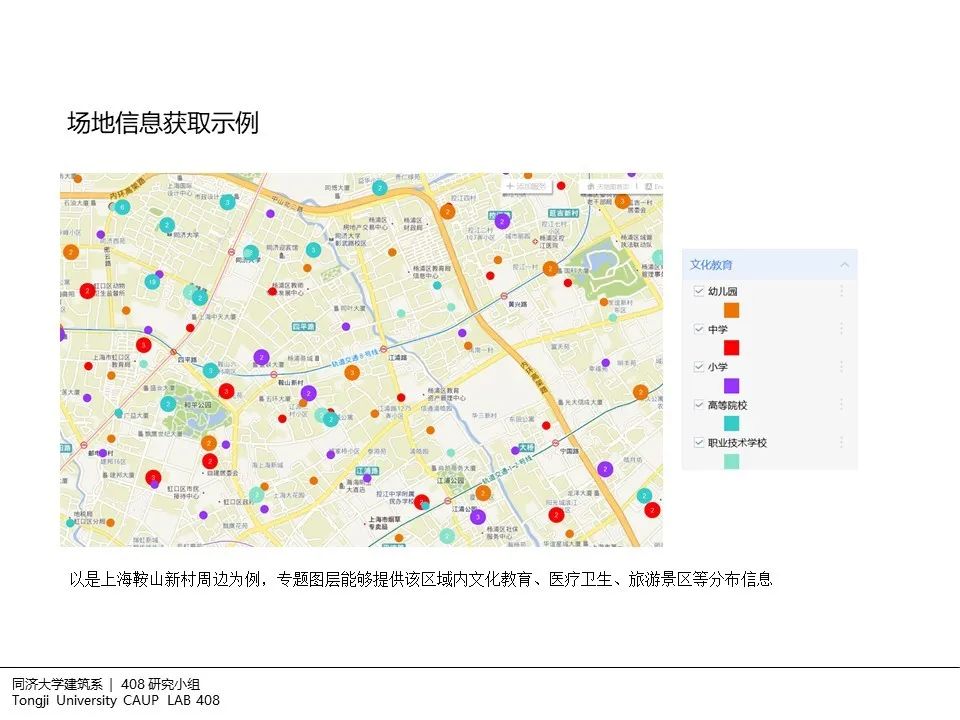Click the footer text 同济大学建筑系 | 408 研究小组
Viewport: 960px width, 720px height.
tap(106, 684)
